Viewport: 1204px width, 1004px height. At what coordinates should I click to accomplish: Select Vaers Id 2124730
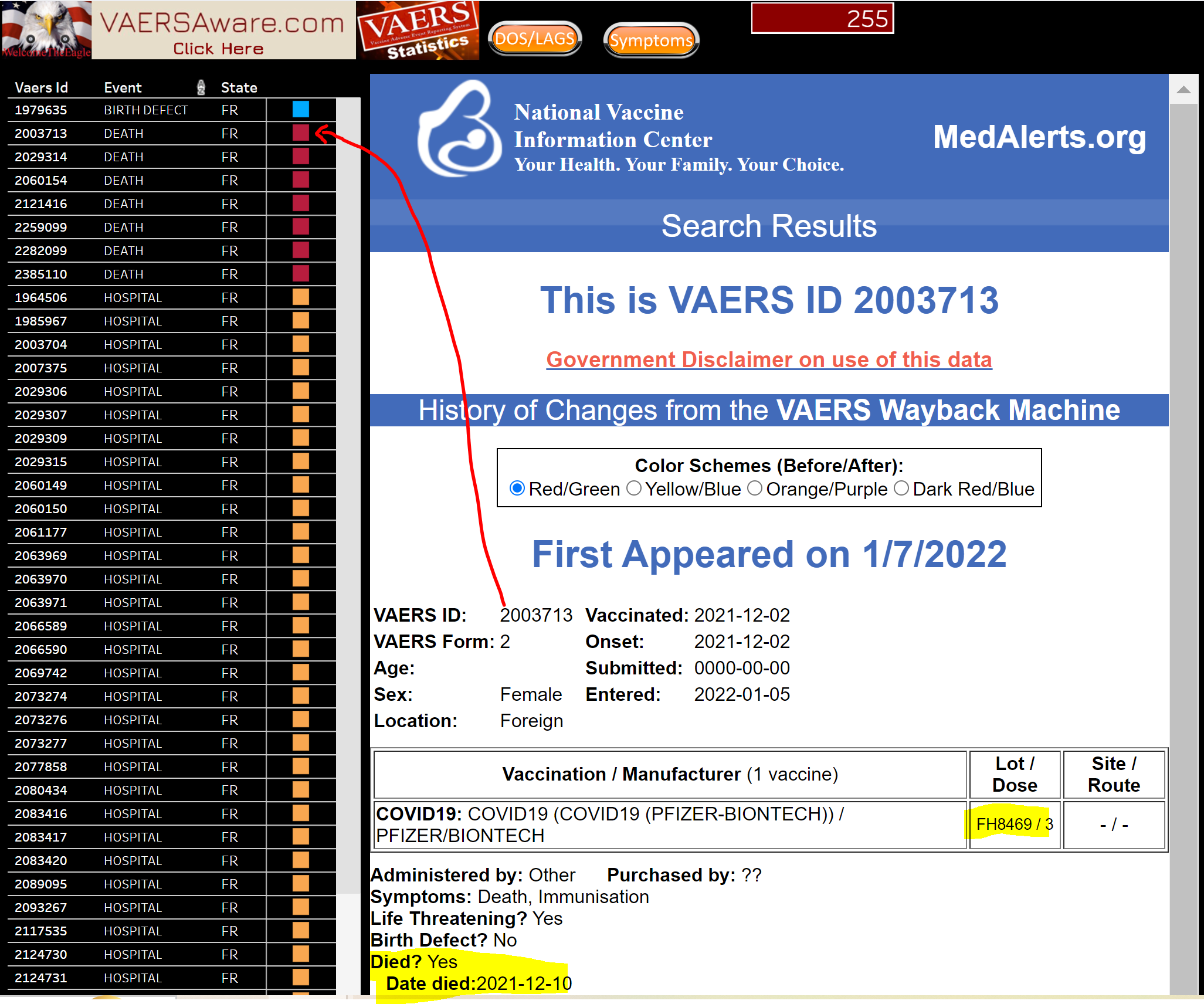click(x=40, y=954)
